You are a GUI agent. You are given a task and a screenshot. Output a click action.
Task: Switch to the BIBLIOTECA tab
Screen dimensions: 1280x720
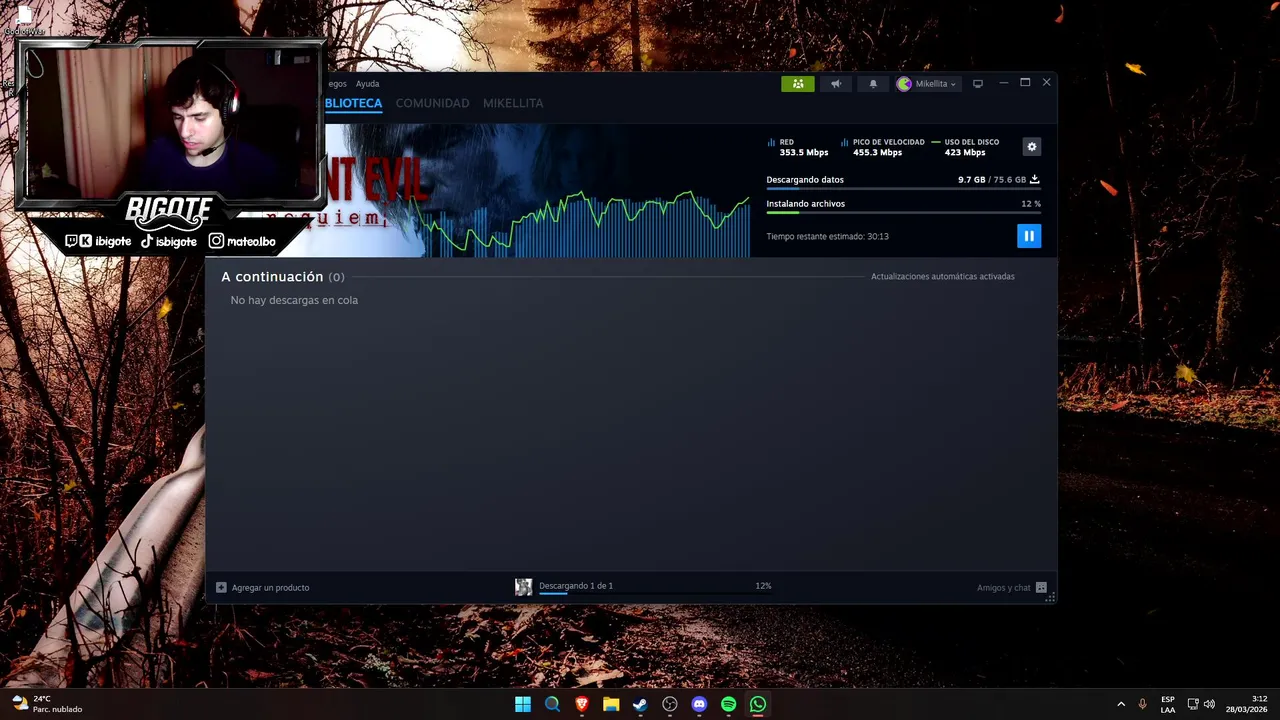click(x=353, y=103)
